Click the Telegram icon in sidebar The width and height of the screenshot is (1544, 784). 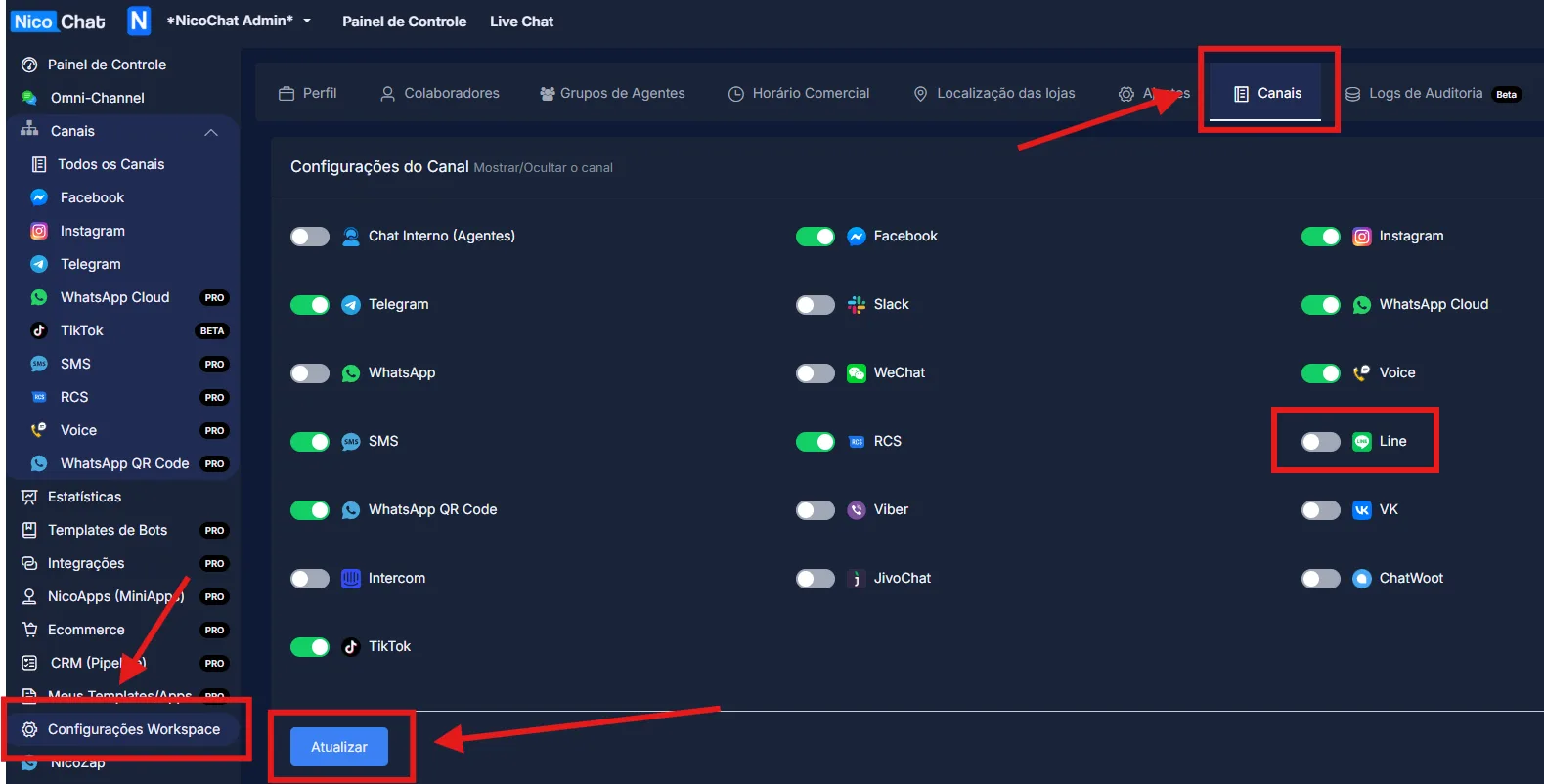tap(39, 264)
